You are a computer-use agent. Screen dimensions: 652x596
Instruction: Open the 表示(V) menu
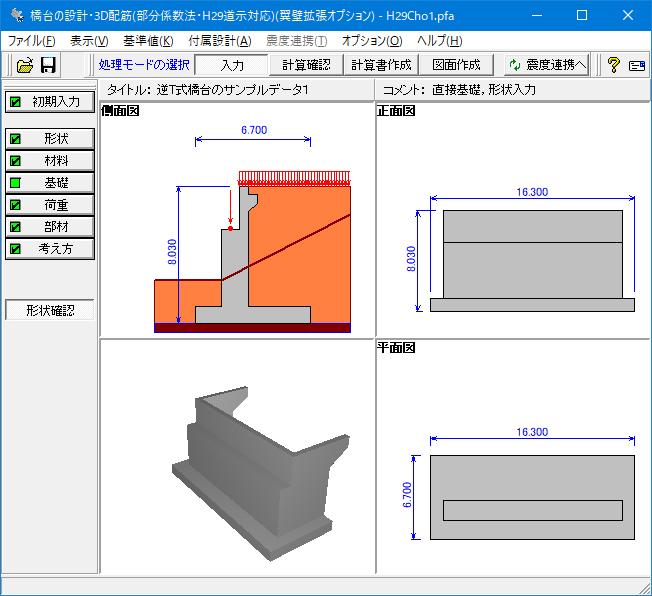[x=89, y=41]
